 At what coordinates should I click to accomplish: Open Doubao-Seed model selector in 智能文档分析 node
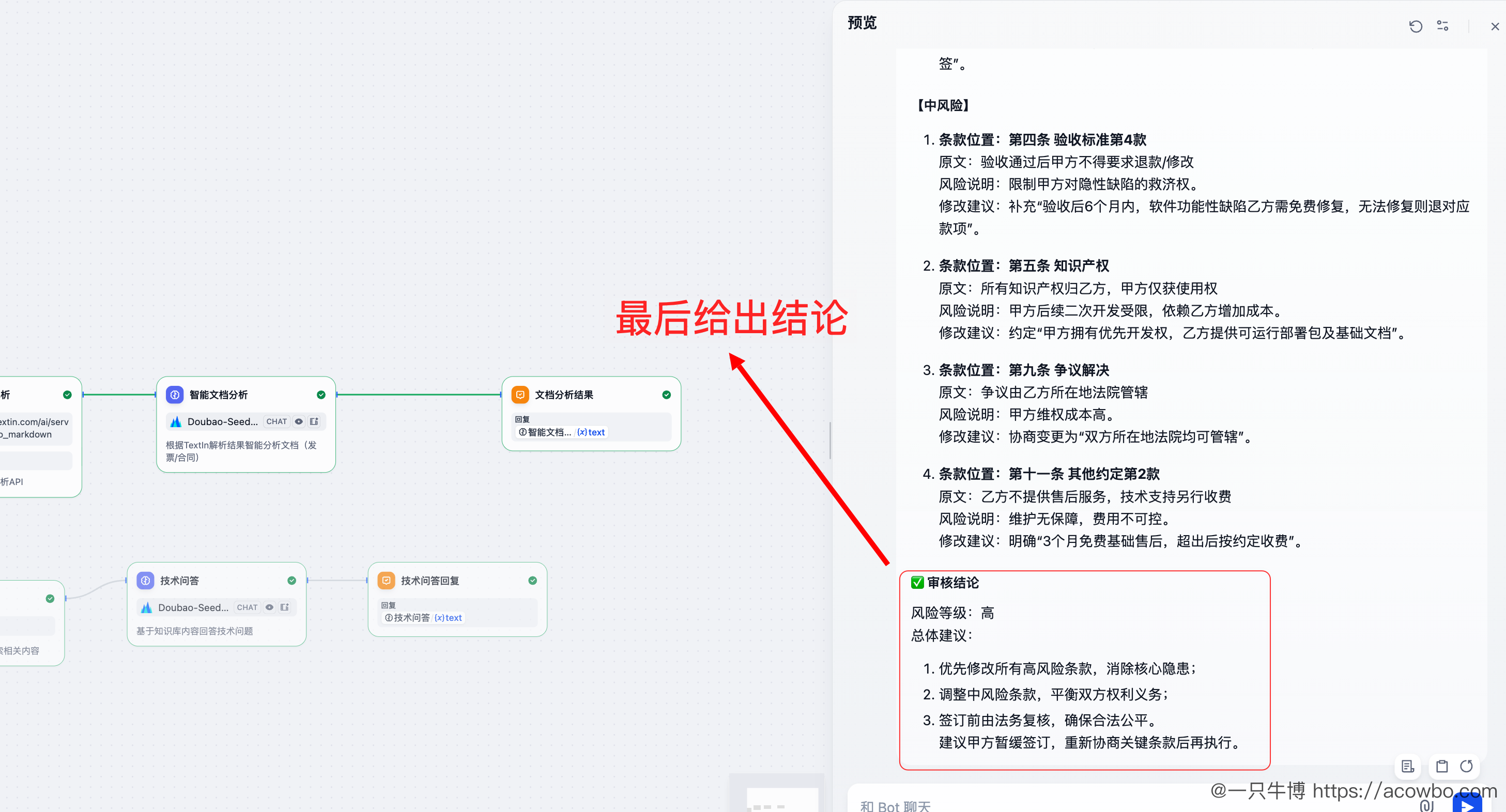tap(222, 421)
